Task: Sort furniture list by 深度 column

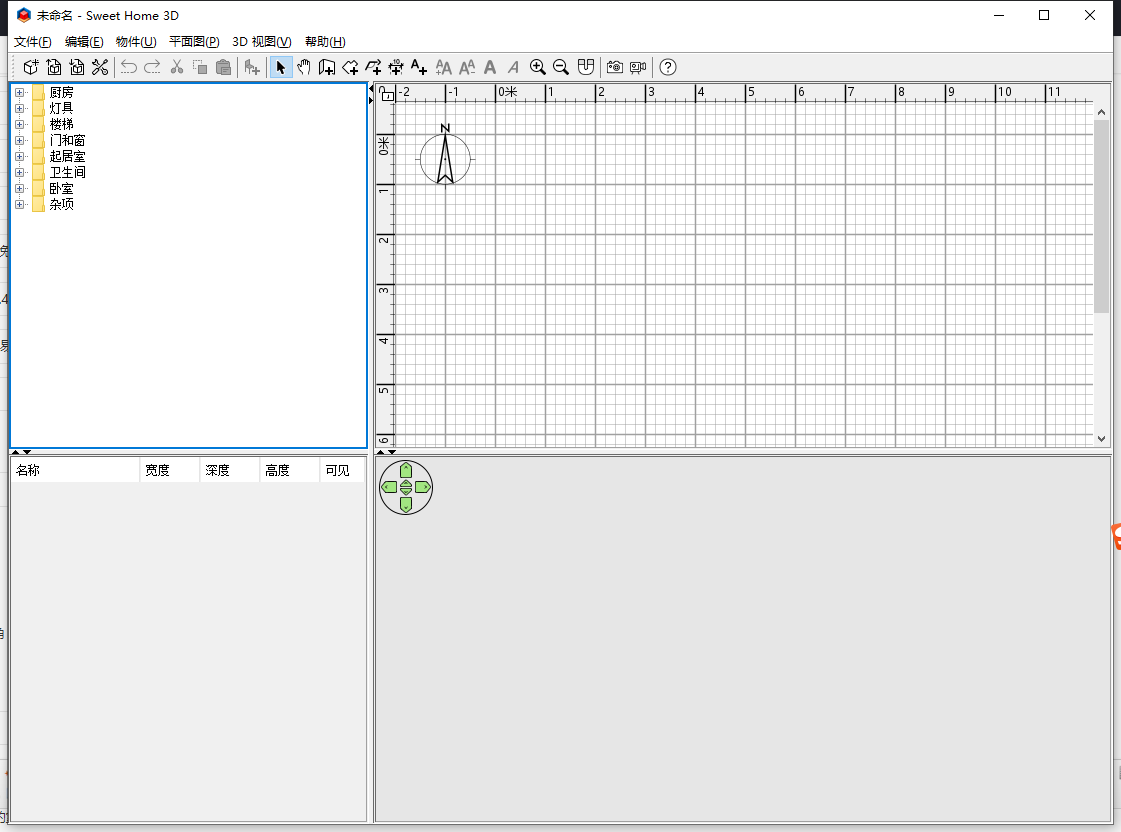Action: pyautogui.click(x=229, y=470)
